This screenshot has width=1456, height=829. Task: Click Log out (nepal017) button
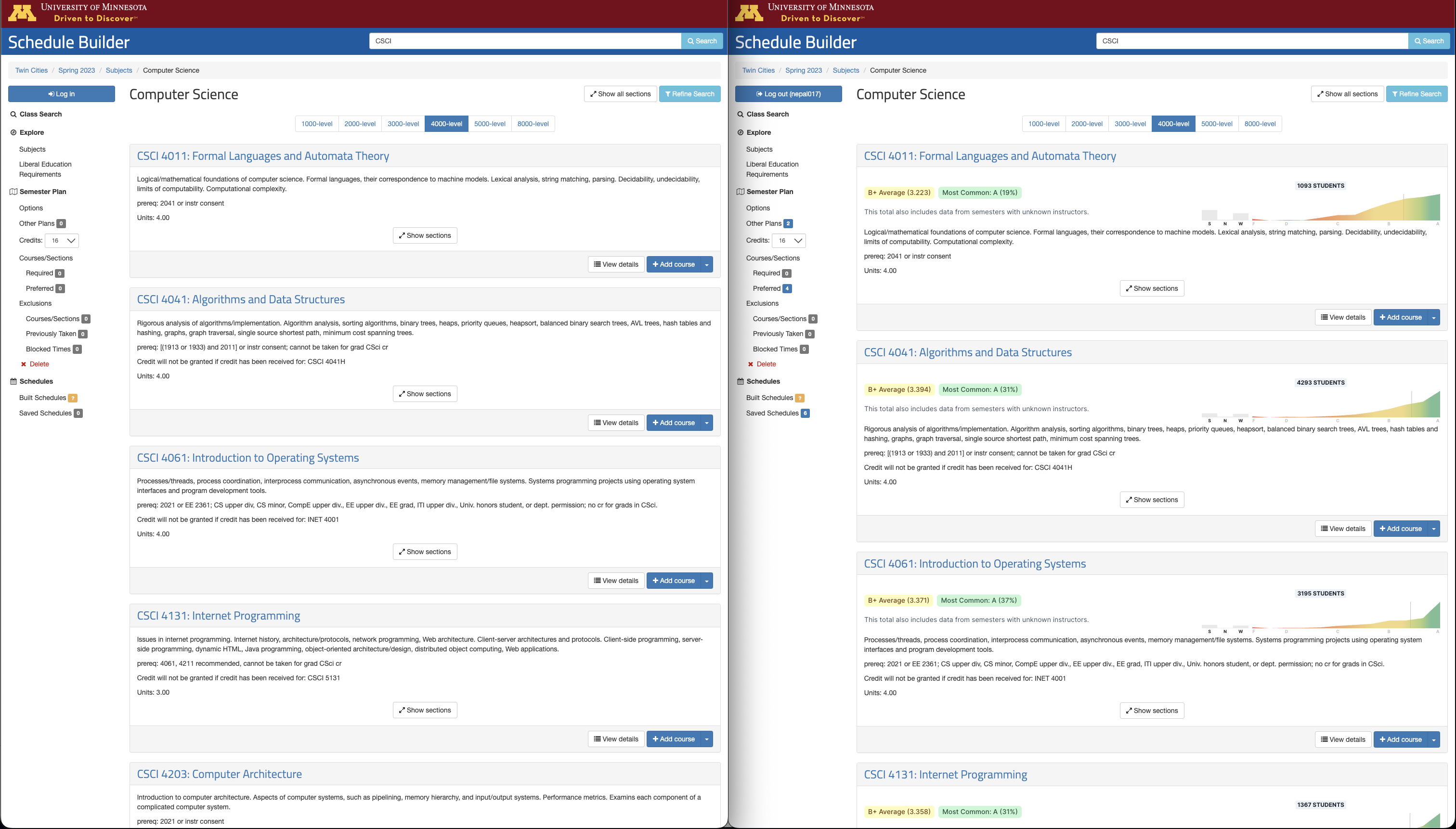[x=788, y=94]
